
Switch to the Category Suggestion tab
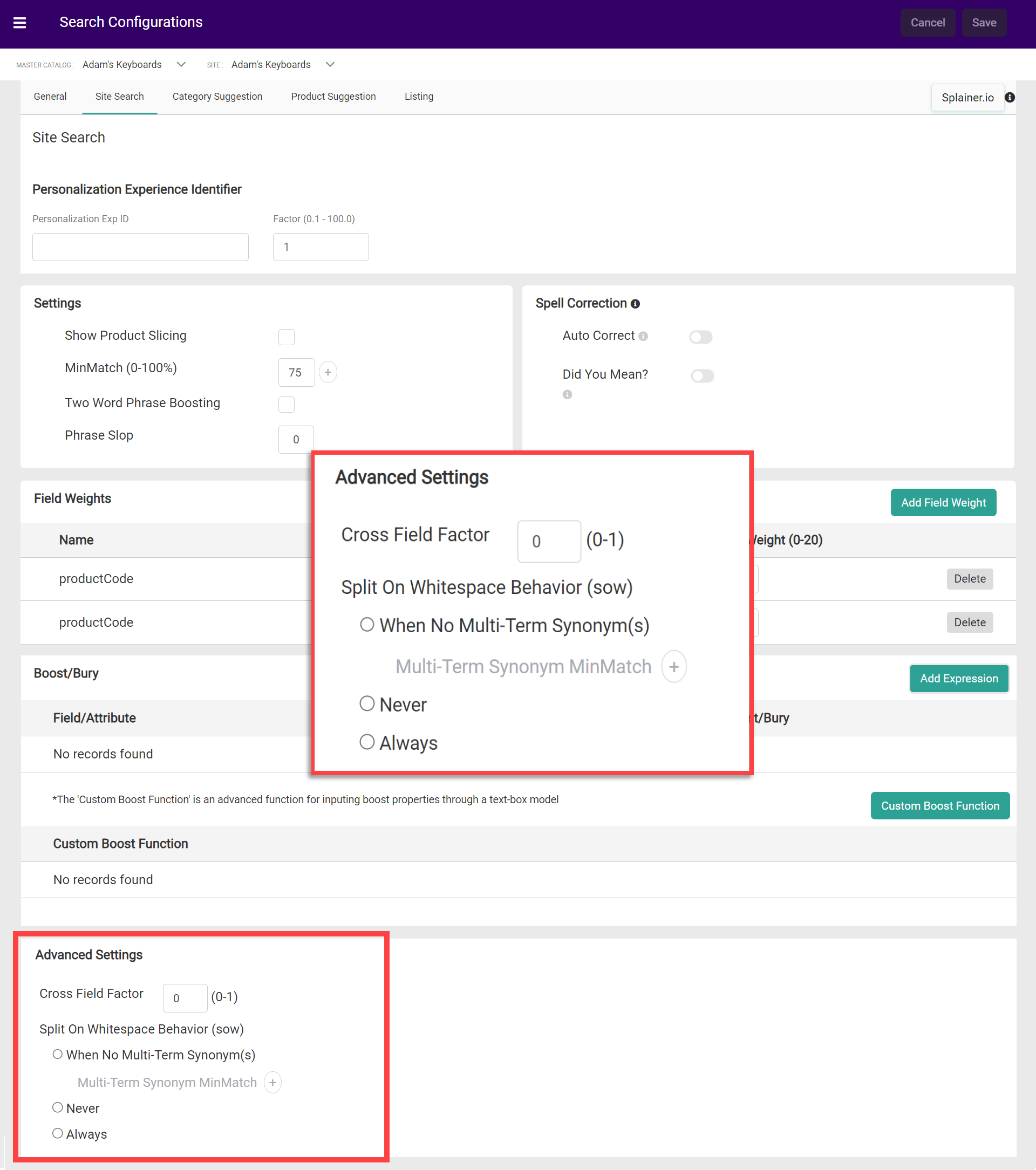(x=217, y=97)
